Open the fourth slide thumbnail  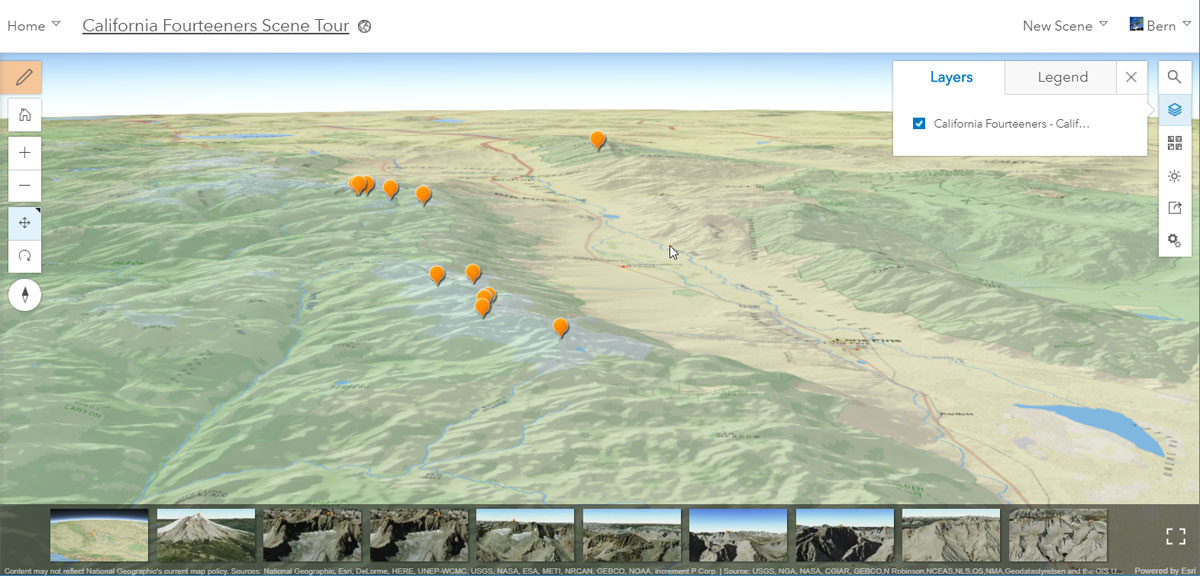click(x=419, y=535)
